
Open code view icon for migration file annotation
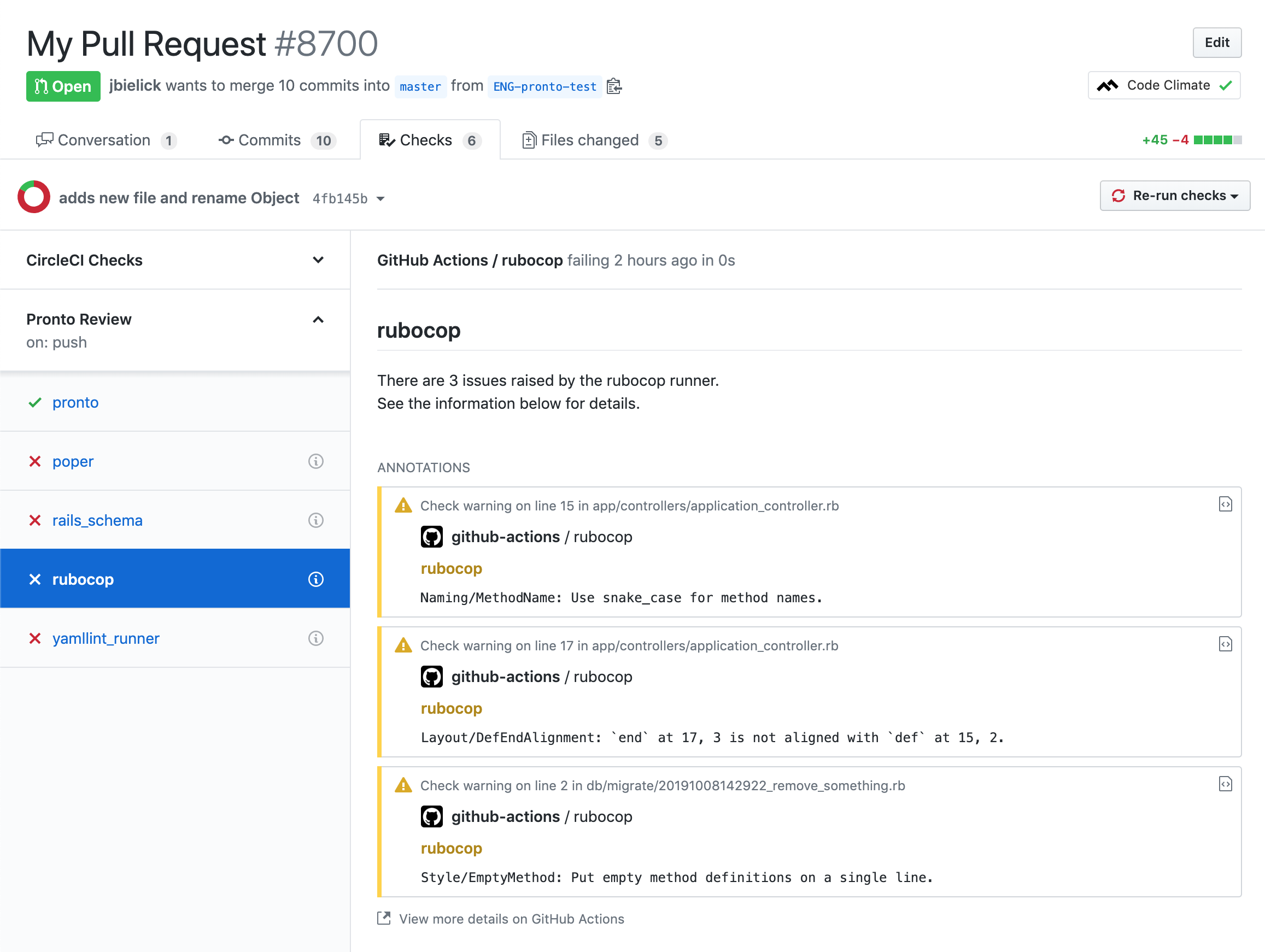[1225, 784]
